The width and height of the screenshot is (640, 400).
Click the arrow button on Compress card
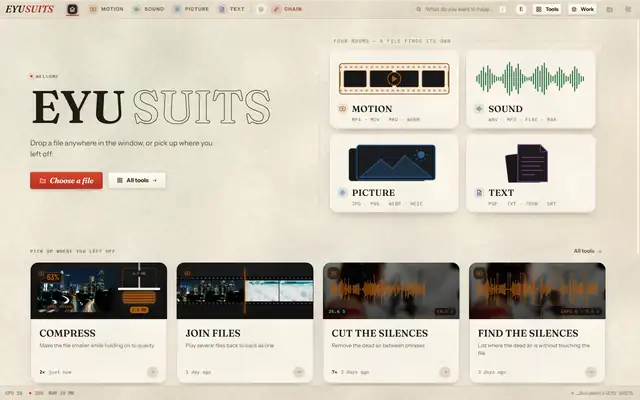coord(152,372)
